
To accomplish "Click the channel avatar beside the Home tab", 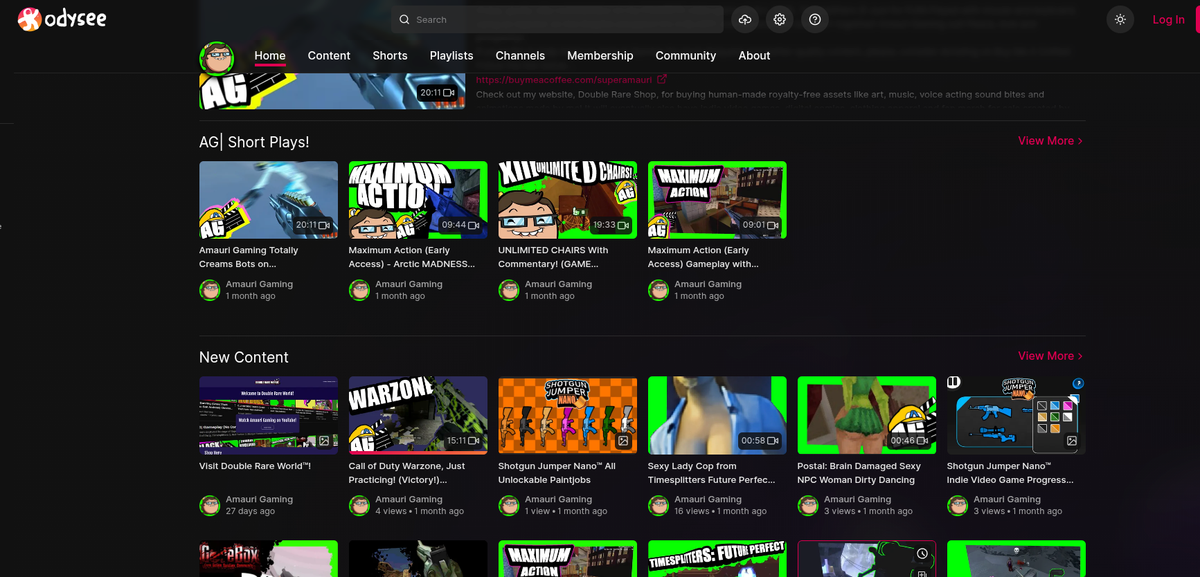I will (216, 57).
